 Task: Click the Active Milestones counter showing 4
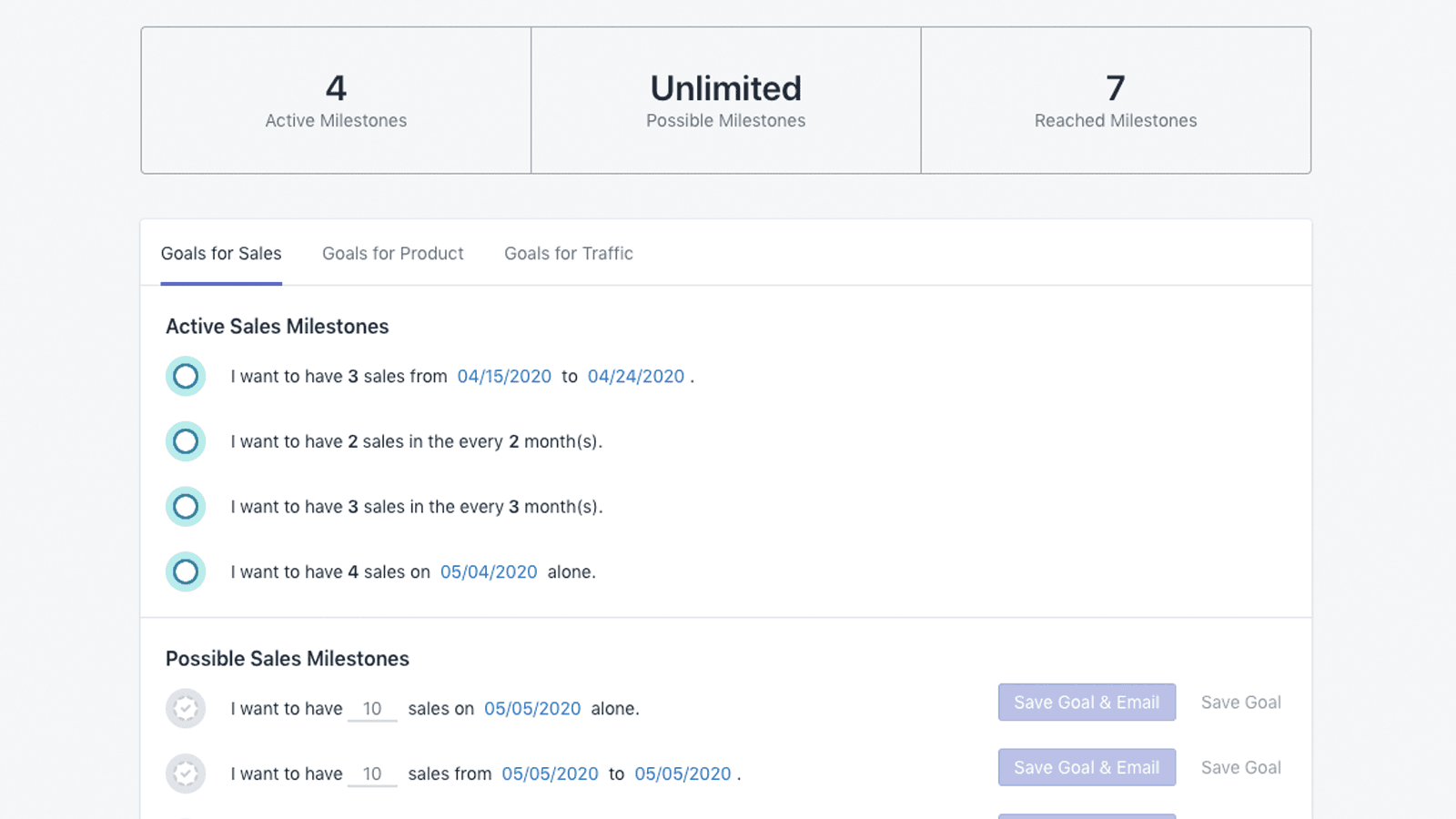pos(335,100)
